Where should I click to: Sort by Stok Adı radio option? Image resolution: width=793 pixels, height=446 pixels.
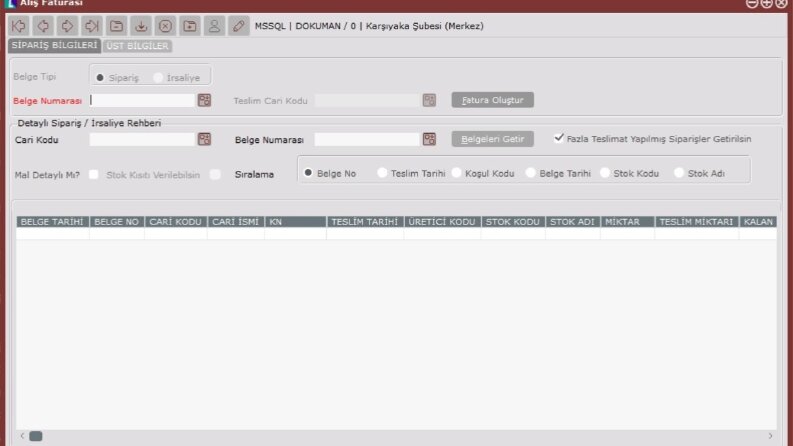679,173
